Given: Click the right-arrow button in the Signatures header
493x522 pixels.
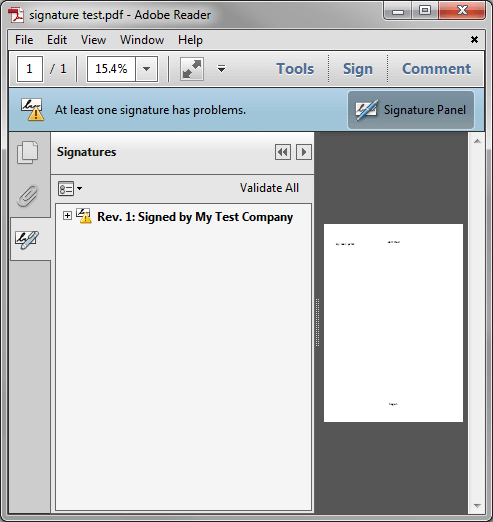Looking at the screenshot, I should pos(304,152).
